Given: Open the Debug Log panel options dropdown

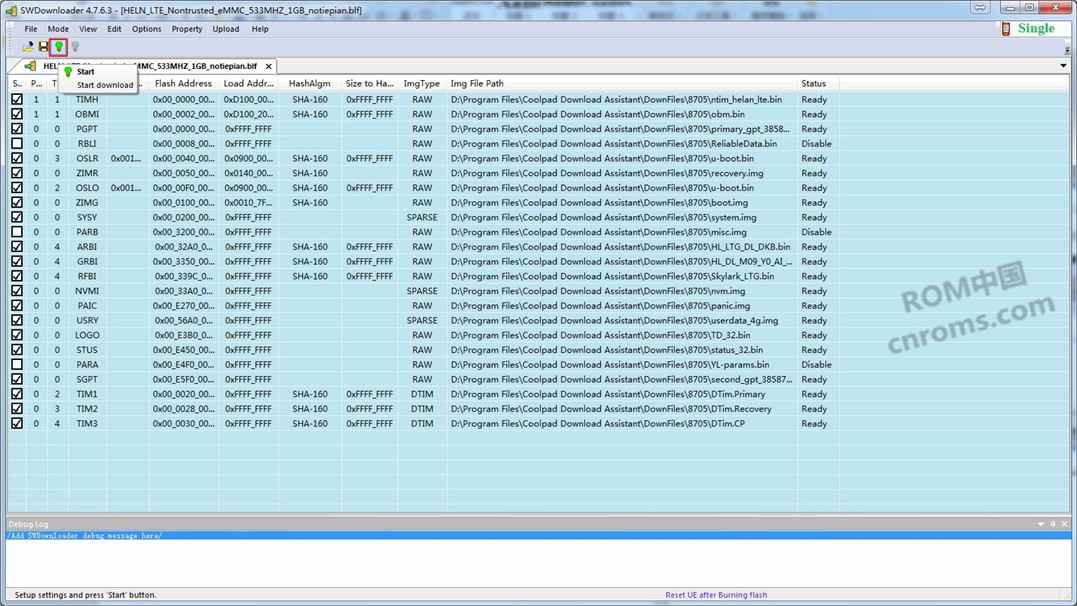Looking at the screenshot, I should [1040, 524].
